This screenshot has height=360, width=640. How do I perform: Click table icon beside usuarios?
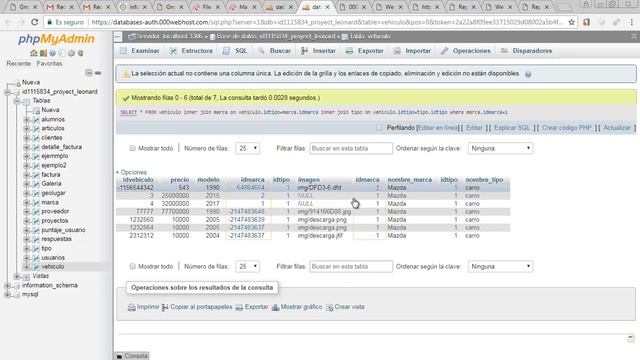(x=36, y=258)
